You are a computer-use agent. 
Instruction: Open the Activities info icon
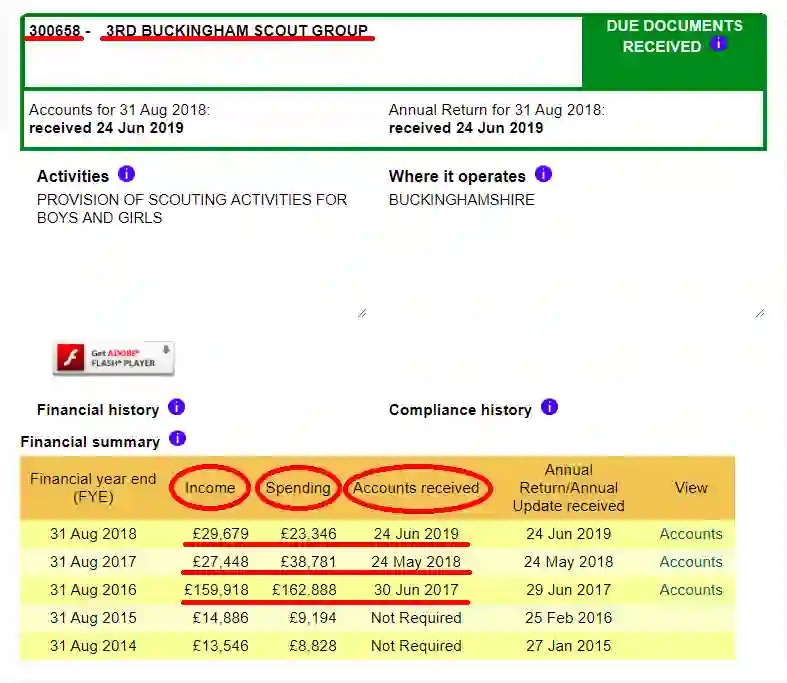[126, 175]
